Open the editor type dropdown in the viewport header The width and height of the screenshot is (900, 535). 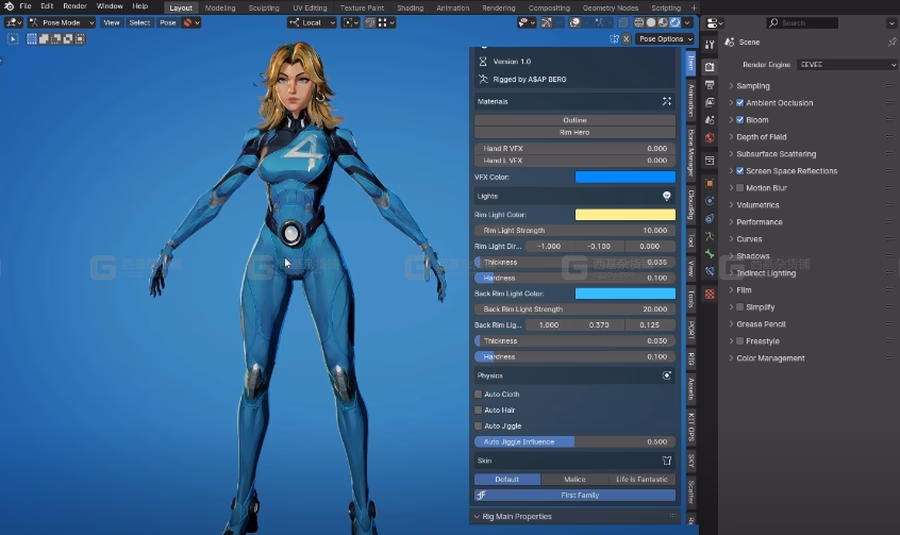coord(13,23)
